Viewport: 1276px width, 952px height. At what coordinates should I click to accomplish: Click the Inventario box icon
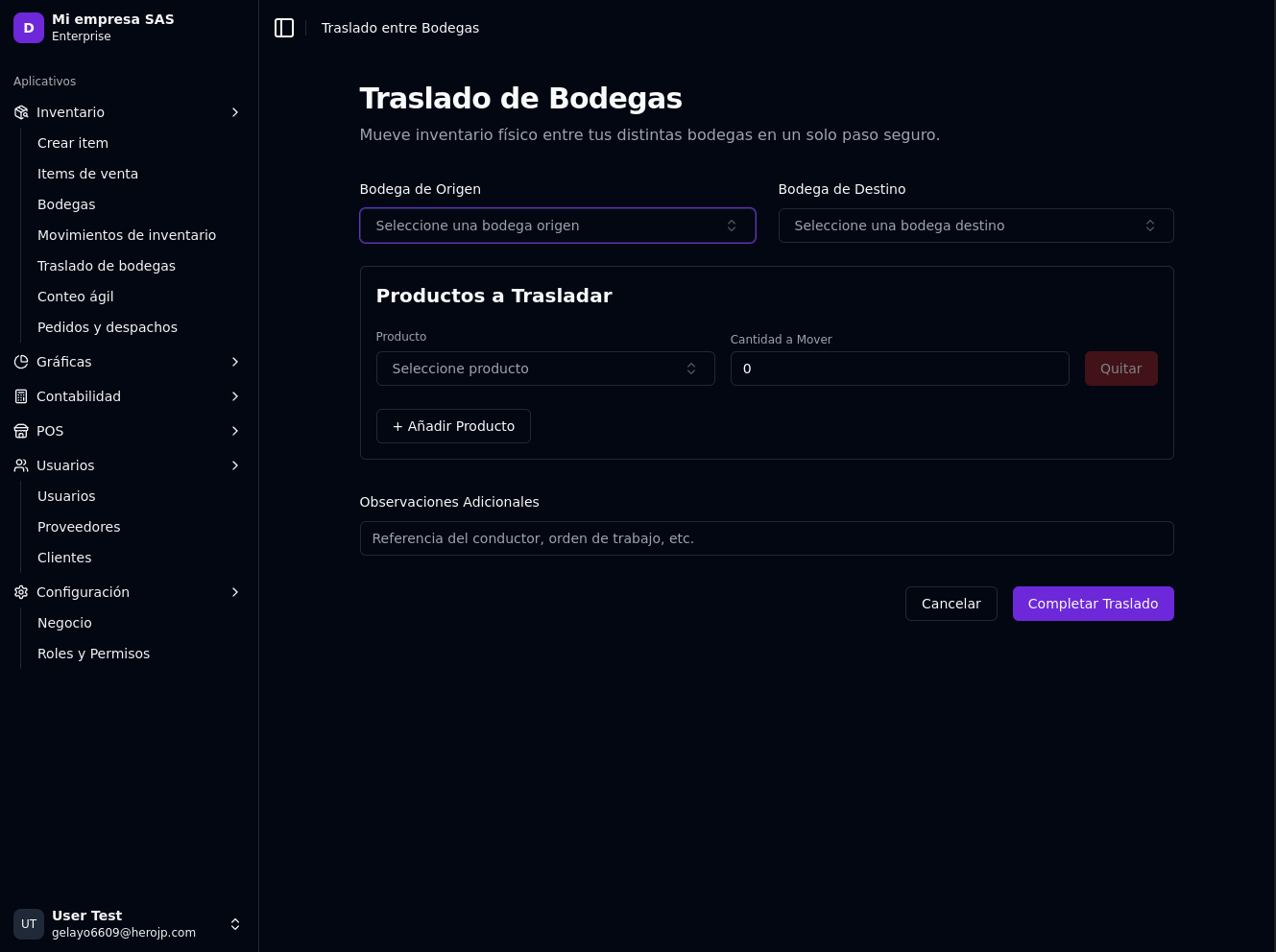[x=21, y=112]
